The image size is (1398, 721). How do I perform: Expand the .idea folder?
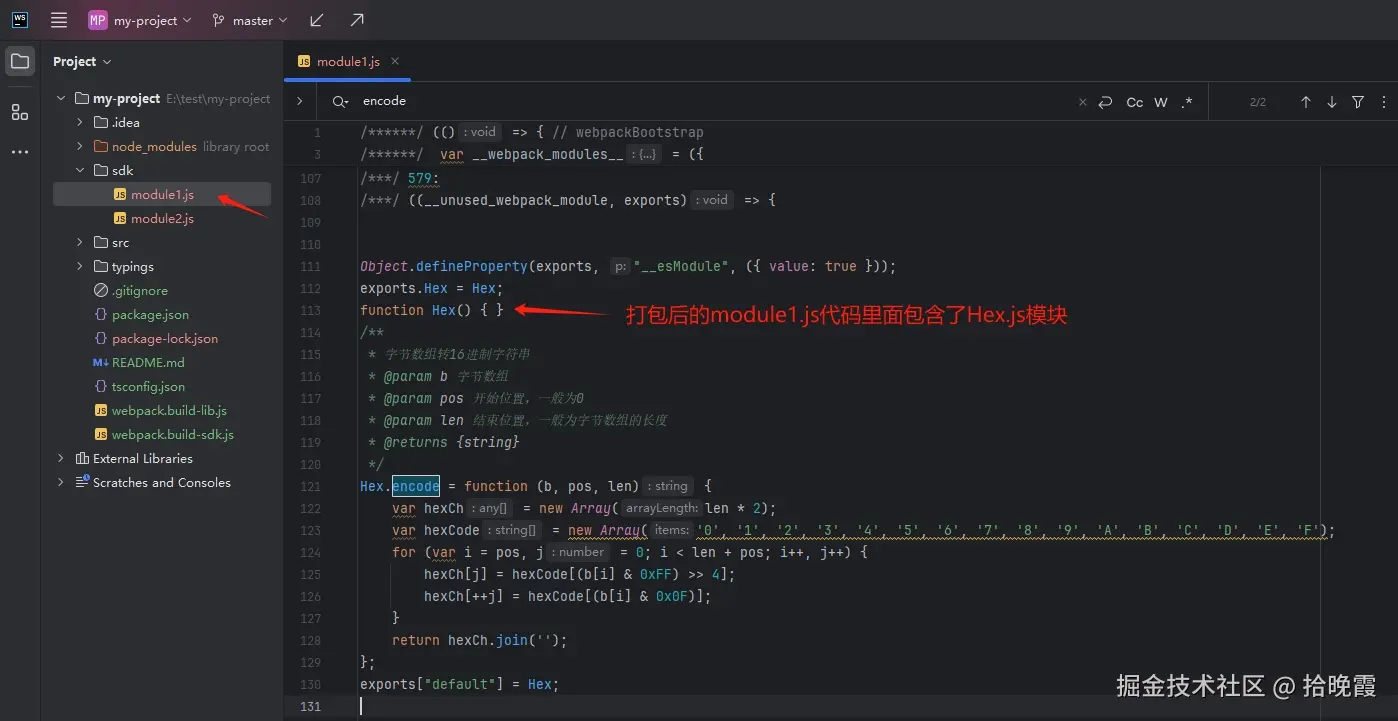pos(80,122)
